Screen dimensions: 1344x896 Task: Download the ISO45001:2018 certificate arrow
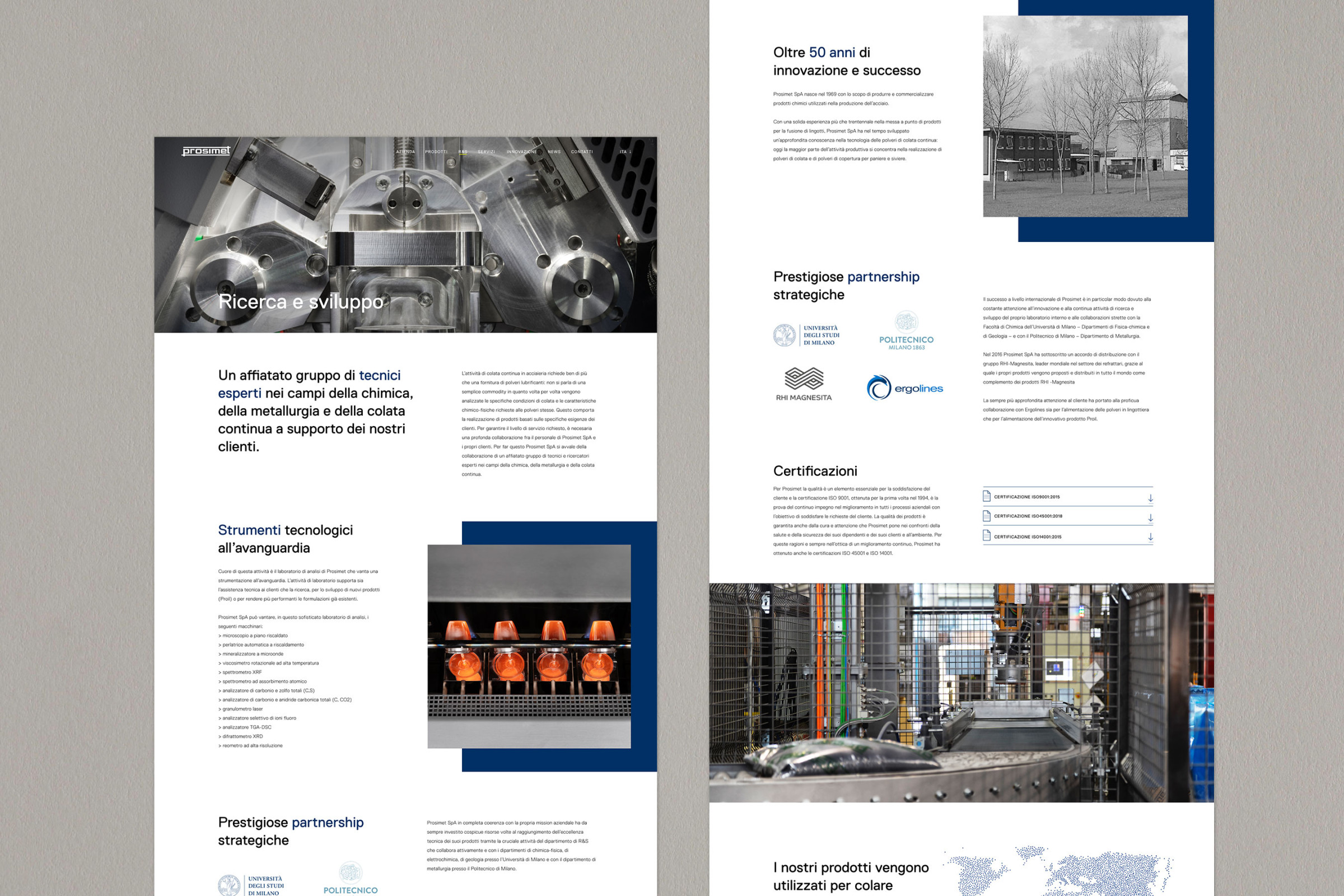[1150, 517]
